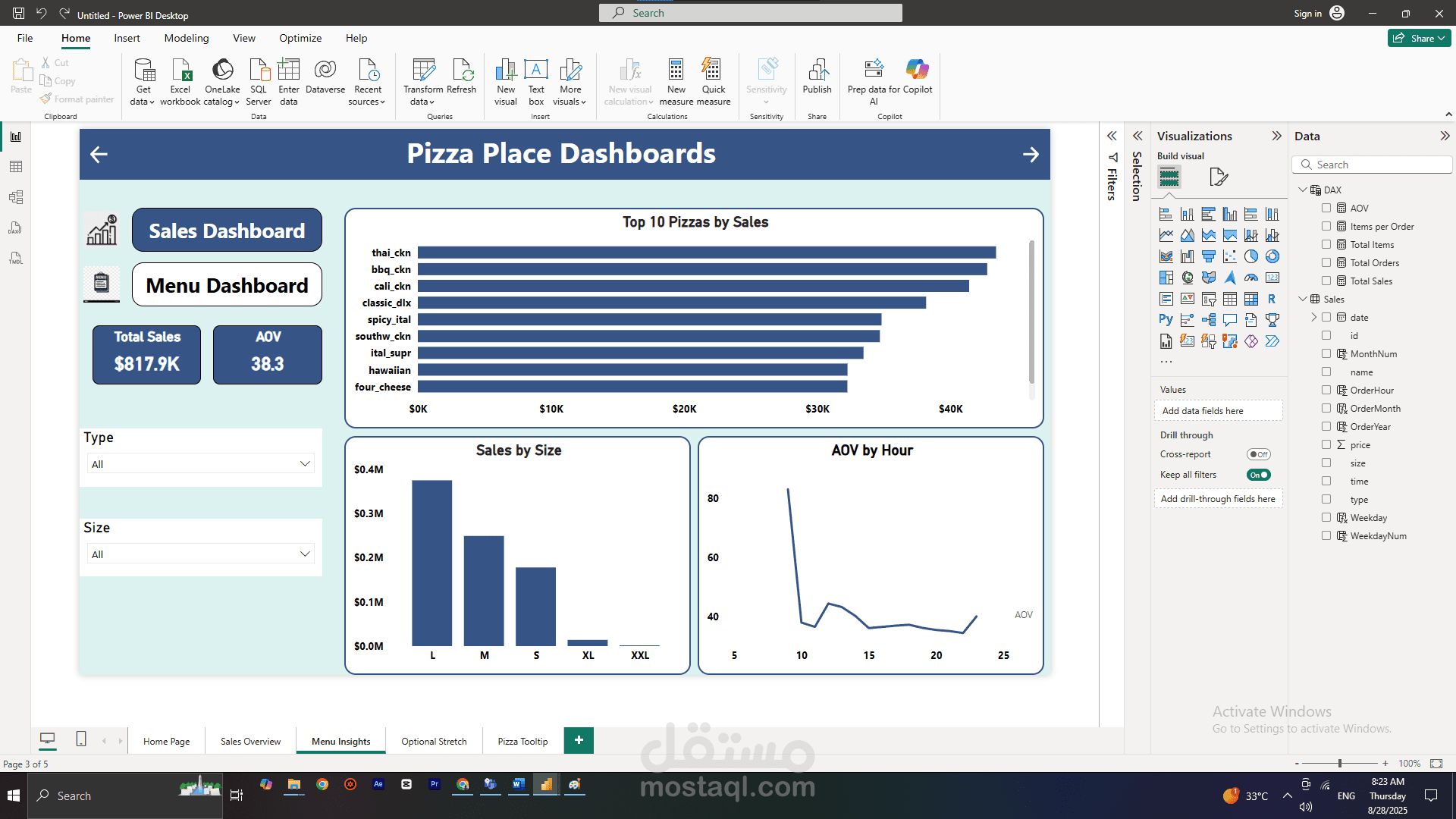Select the funnel chart visual icon
This screenshot has width=1456, height=819.
pyautogui.click(x=1209, y=256)
